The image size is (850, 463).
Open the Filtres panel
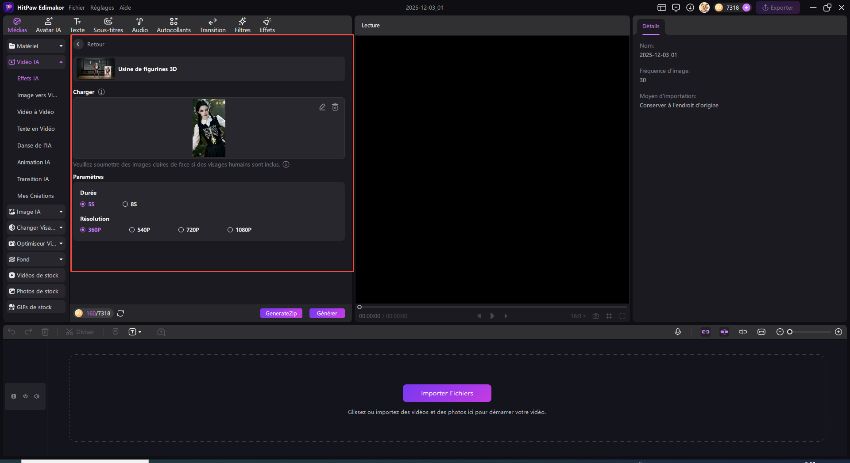(x=241, y=24)
